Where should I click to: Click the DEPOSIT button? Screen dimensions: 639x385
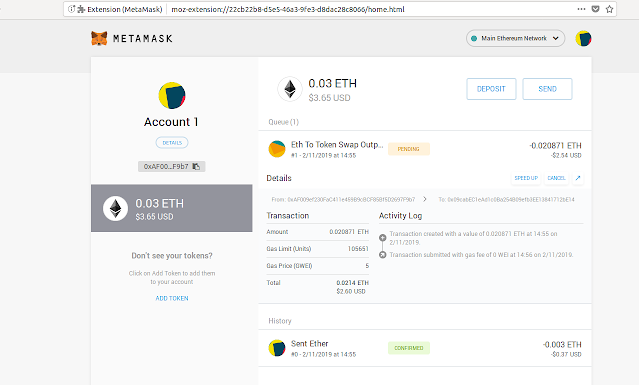click(491, 89)
